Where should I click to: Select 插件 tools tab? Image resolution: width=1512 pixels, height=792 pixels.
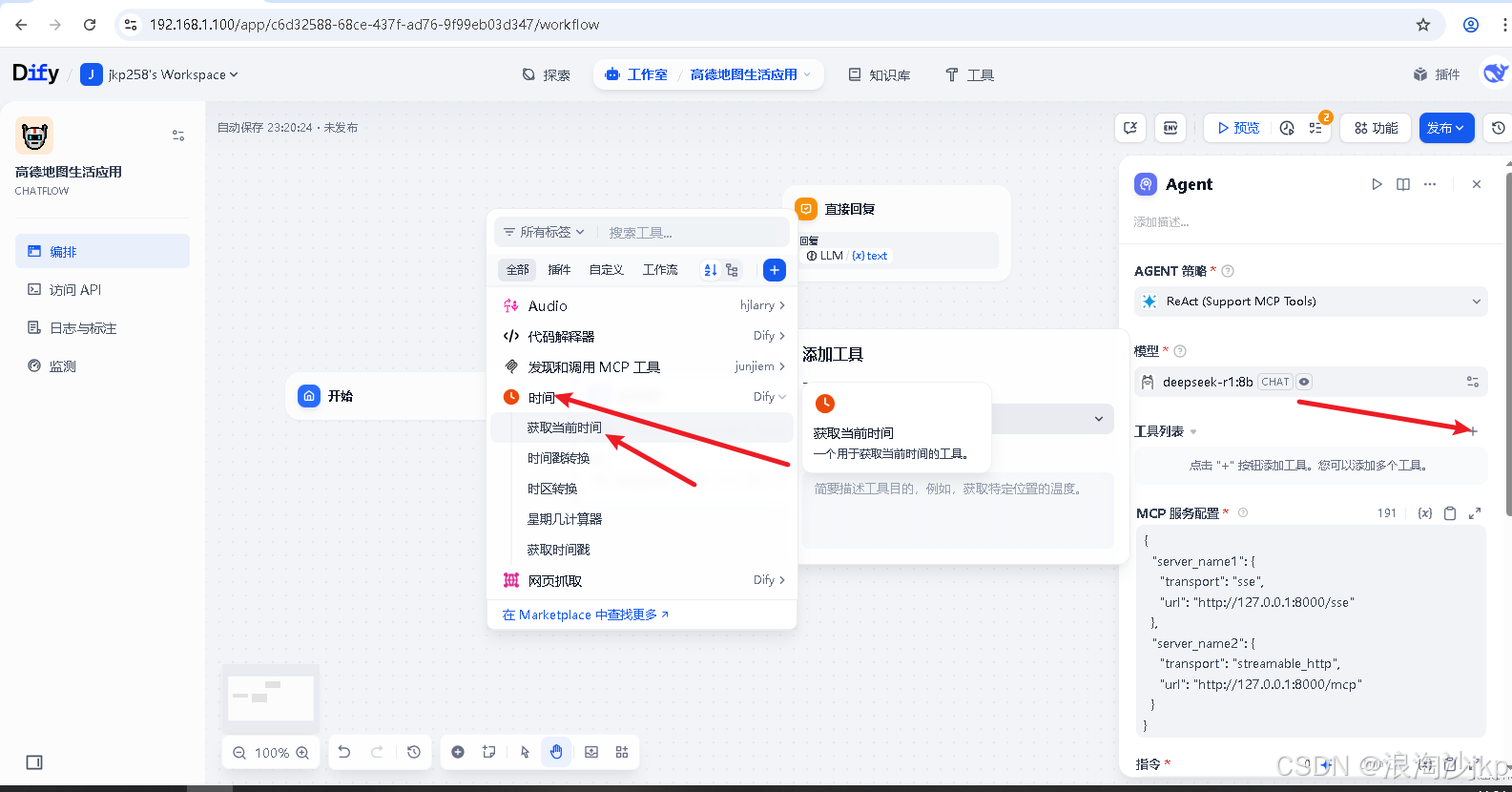559,270
